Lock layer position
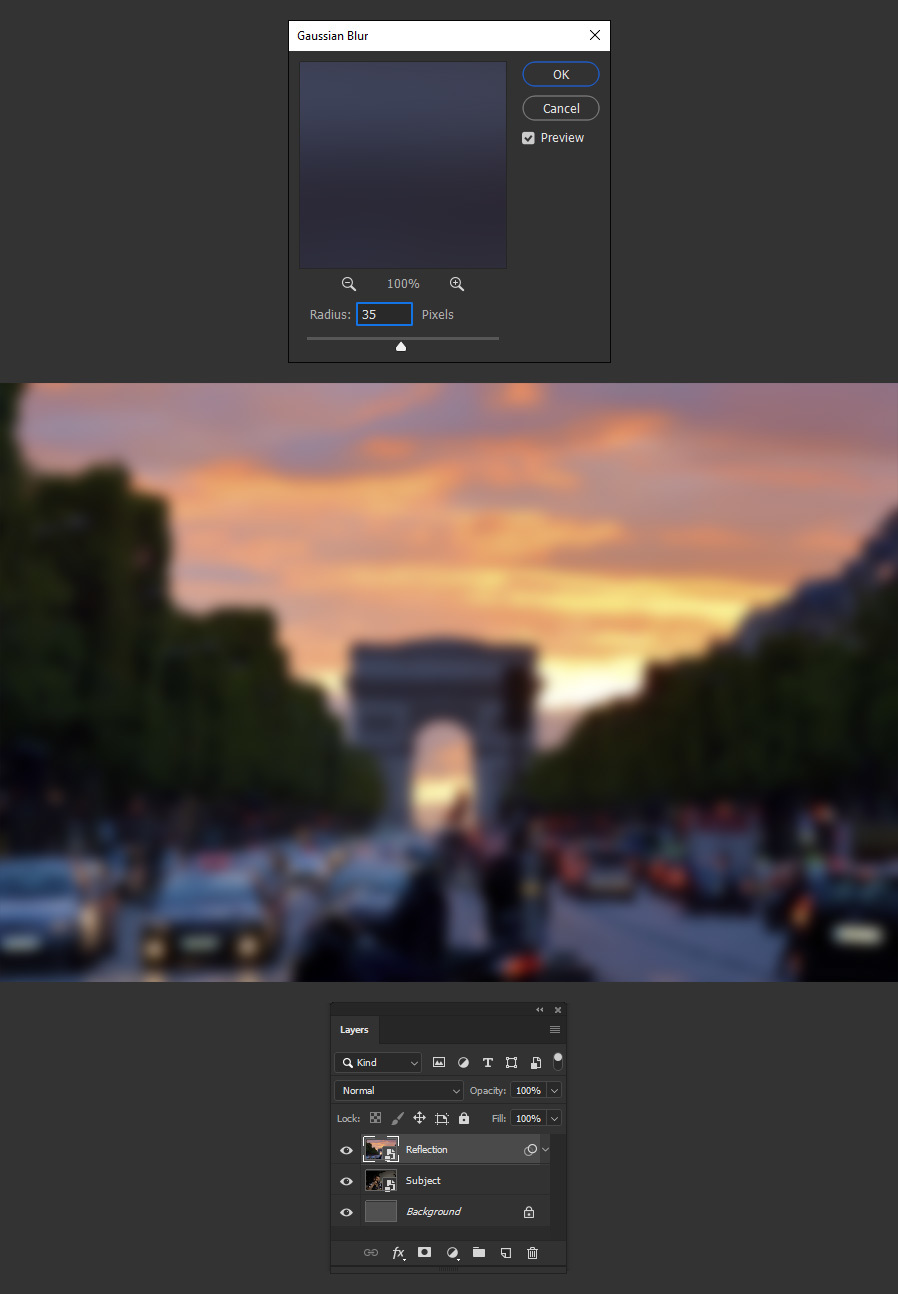 coord(419,1118)
